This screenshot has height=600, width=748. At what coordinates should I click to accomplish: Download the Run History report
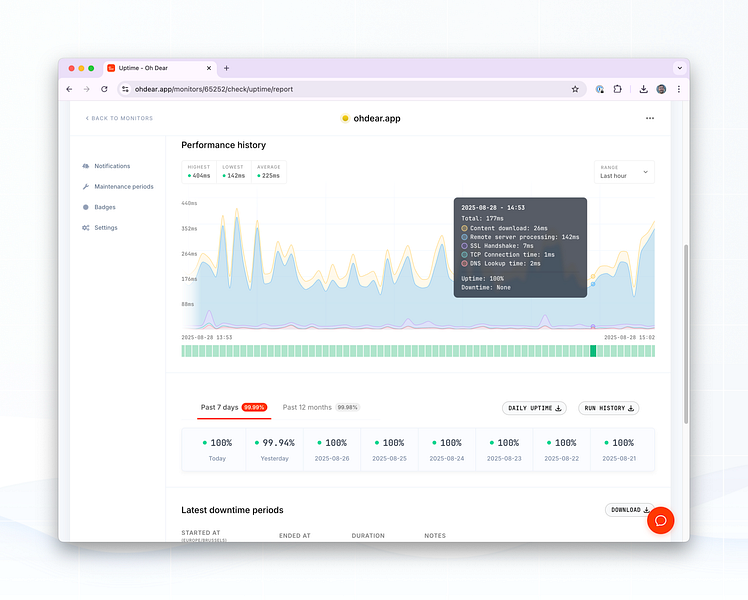609,408
